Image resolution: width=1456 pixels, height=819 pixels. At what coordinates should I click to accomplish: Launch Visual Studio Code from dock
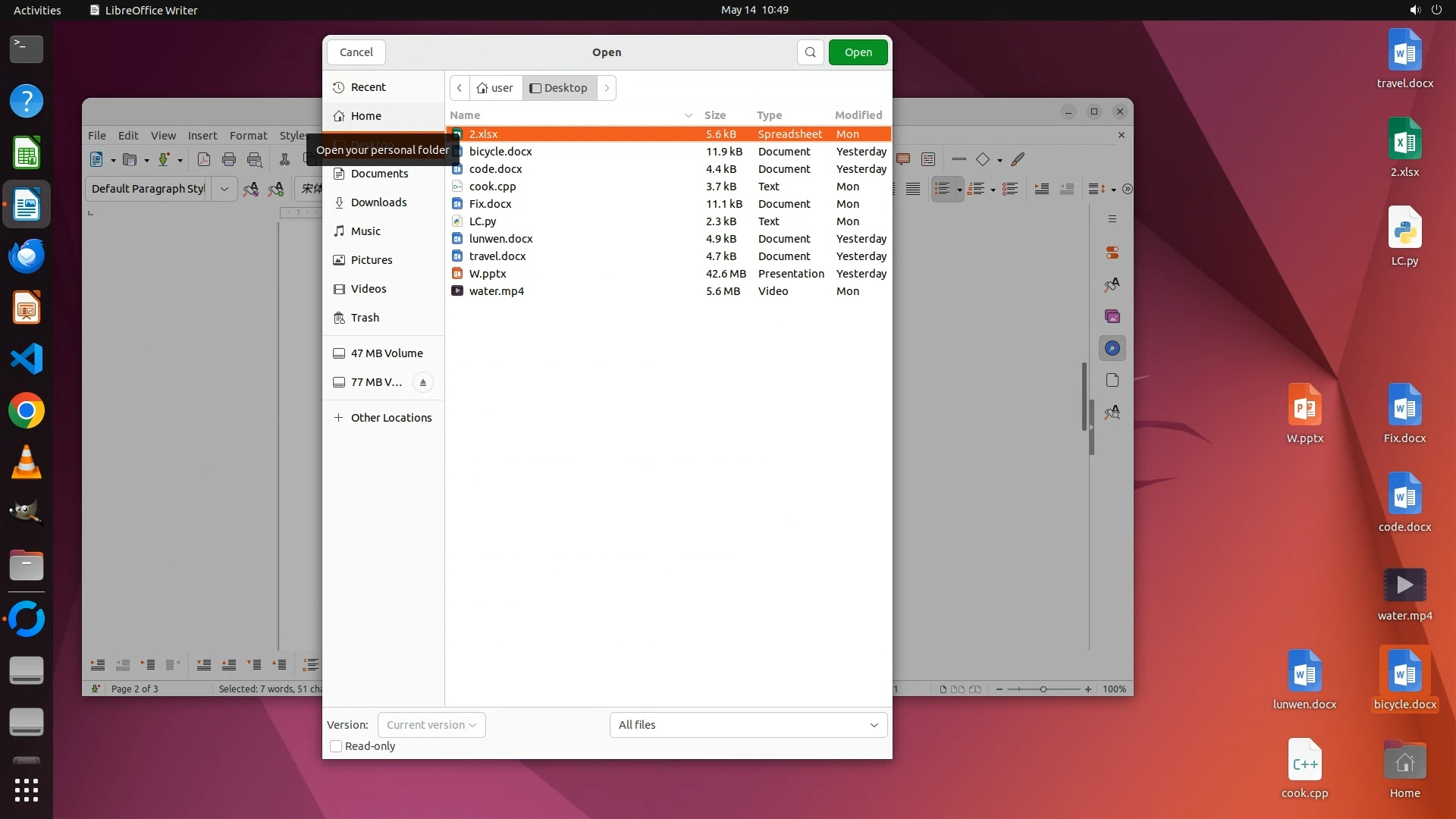pos(27,359)
